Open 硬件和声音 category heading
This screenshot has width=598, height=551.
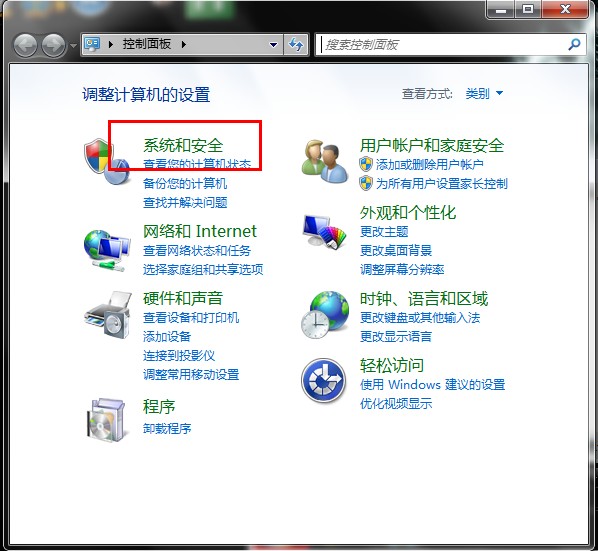coord(183,299)
